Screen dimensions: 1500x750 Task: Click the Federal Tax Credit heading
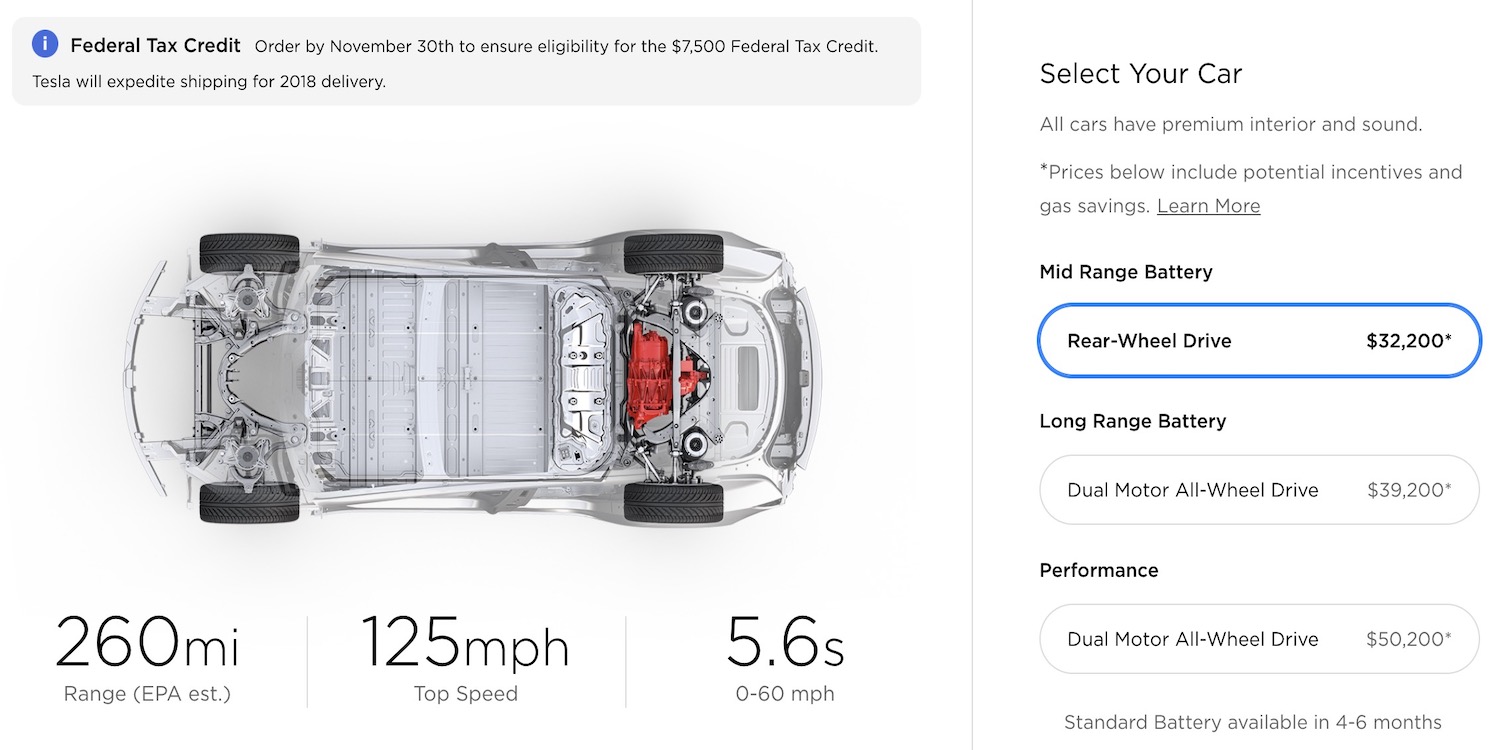pos(155,46)
